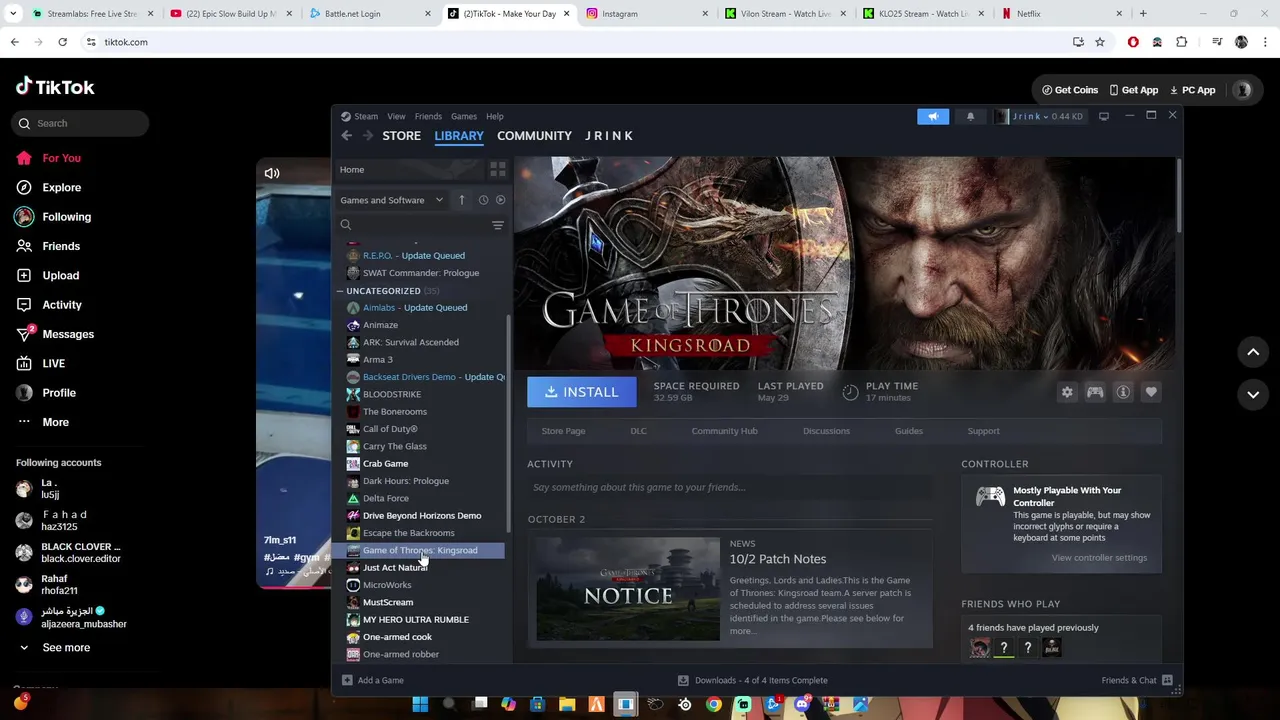Image resolution: width=1280 pixels, height=720 pixels.
Task: Open the Games menu in Steam
Action: click(x=463, y=116)
